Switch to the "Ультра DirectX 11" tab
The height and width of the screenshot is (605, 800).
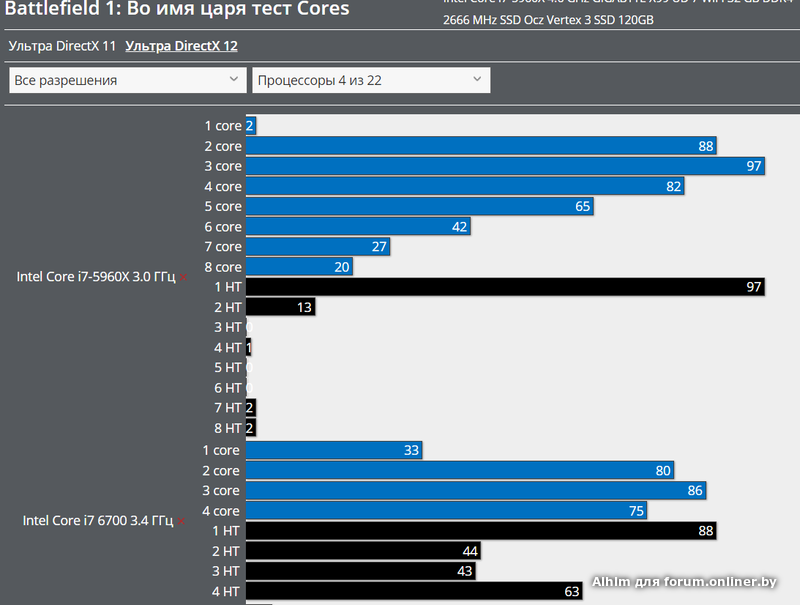pyautogui.click(x=62, y=46)
